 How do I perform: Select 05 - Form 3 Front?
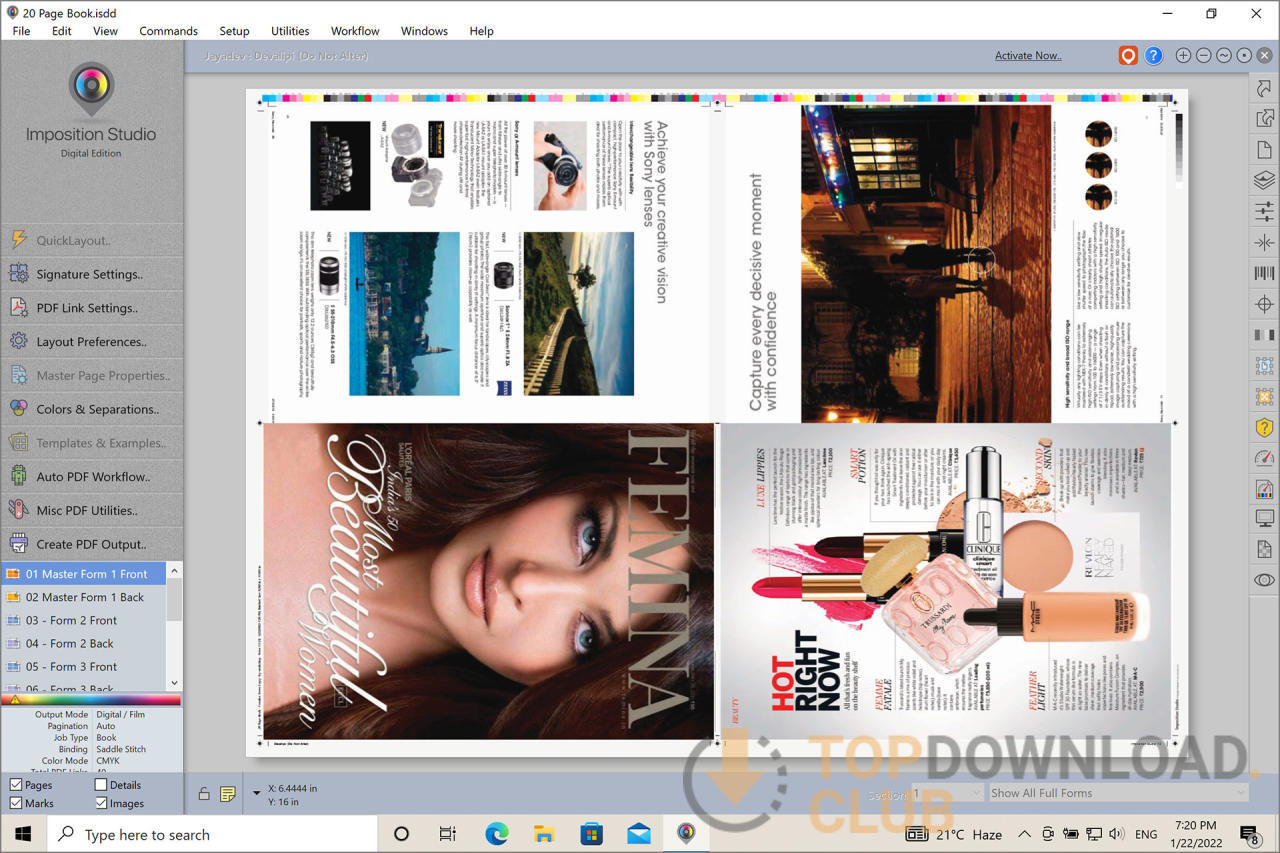point(84,666)
